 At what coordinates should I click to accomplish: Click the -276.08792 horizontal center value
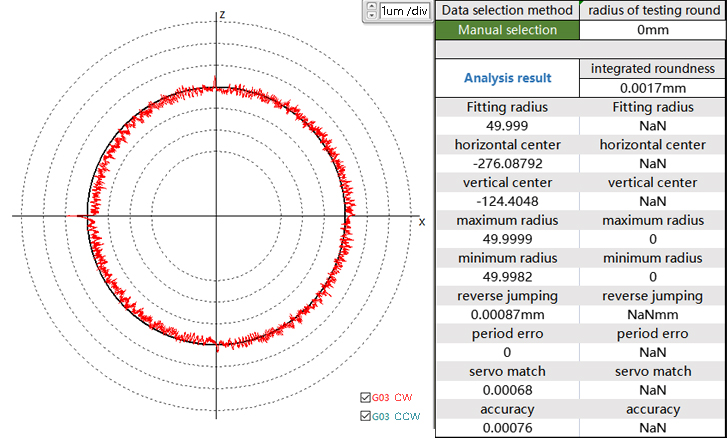pyautogui.click(x=508, y=164)
